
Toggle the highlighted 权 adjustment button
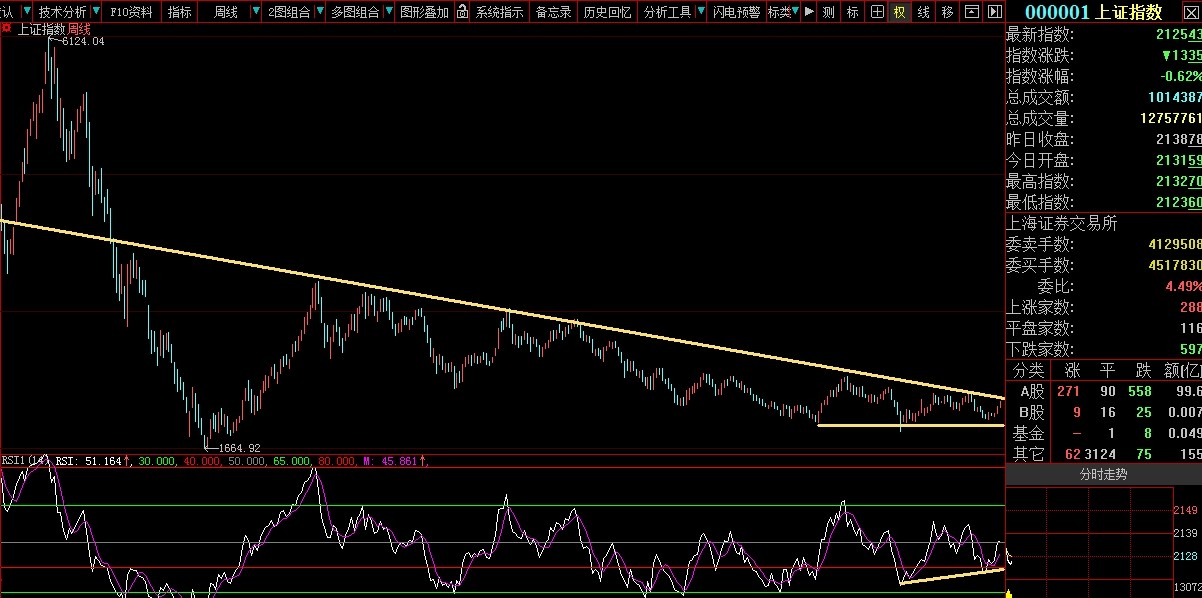click(899, 12)
